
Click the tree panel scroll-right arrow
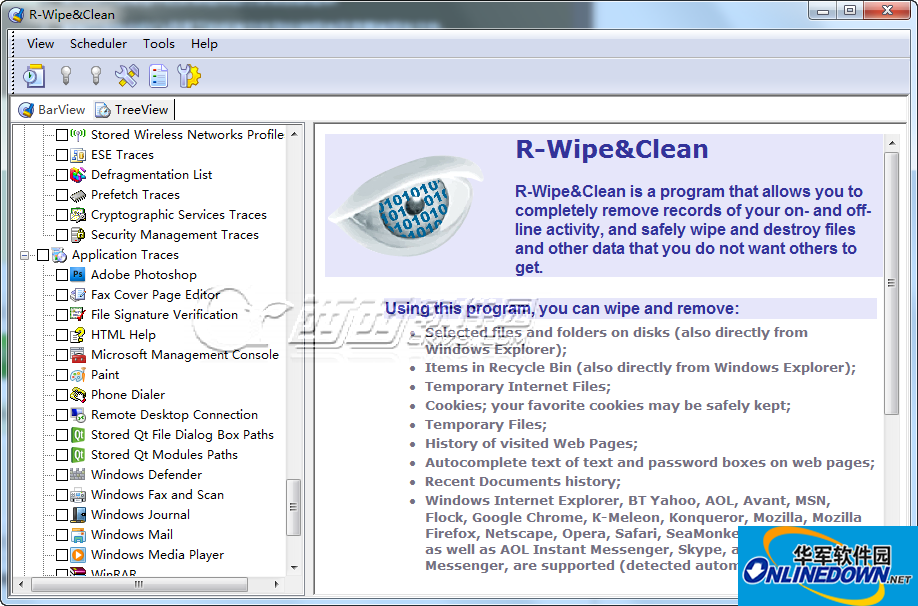click(276, 584)
